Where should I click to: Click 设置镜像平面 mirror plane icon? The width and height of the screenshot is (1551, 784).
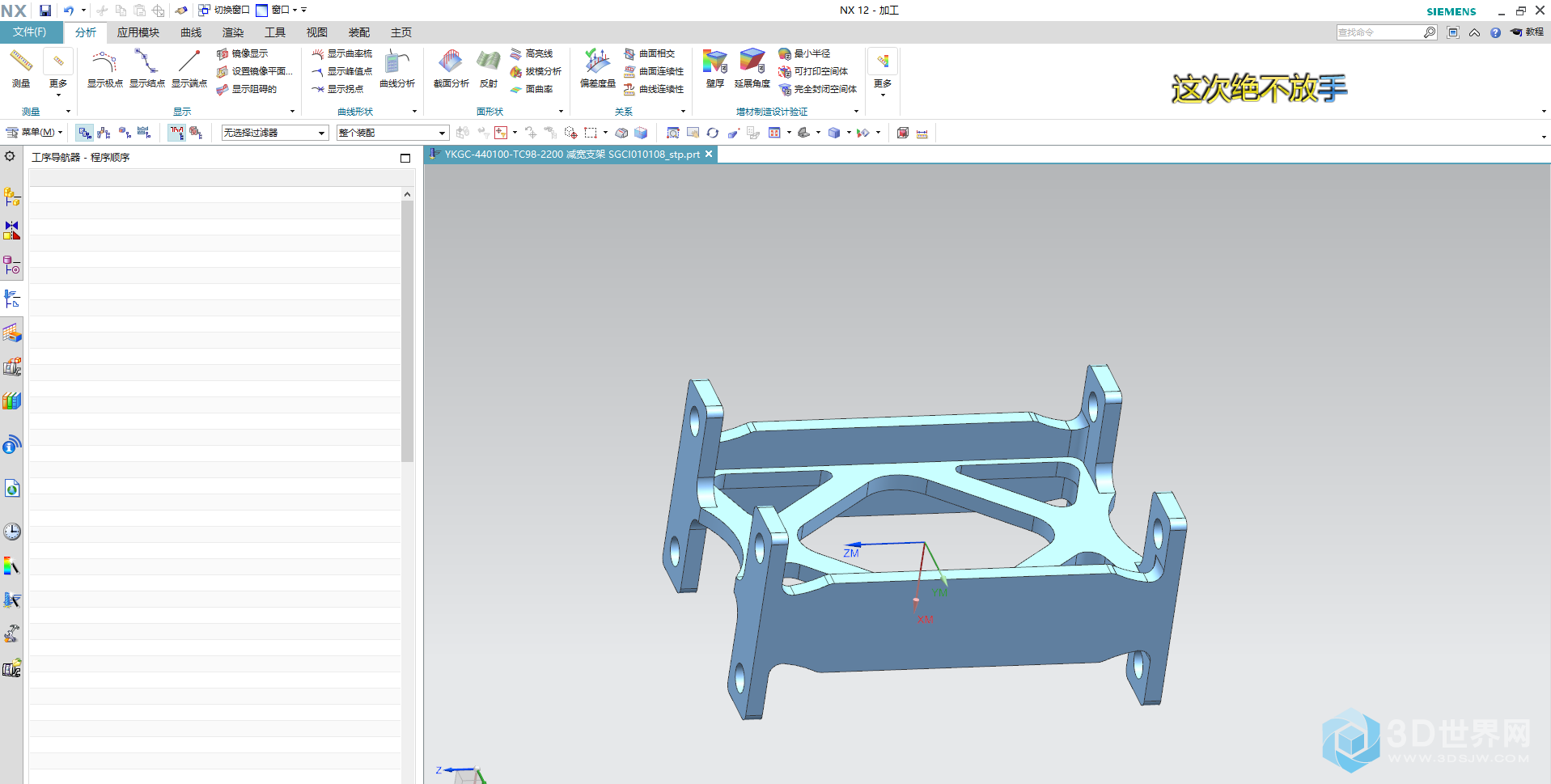point(222,71)
